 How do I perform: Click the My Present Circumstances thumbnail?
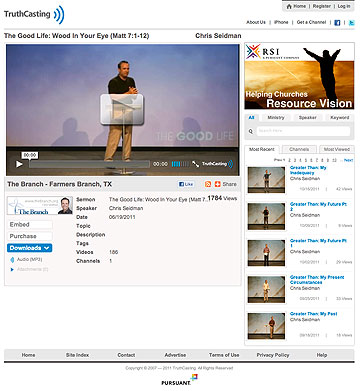click(x=266, y=290)
